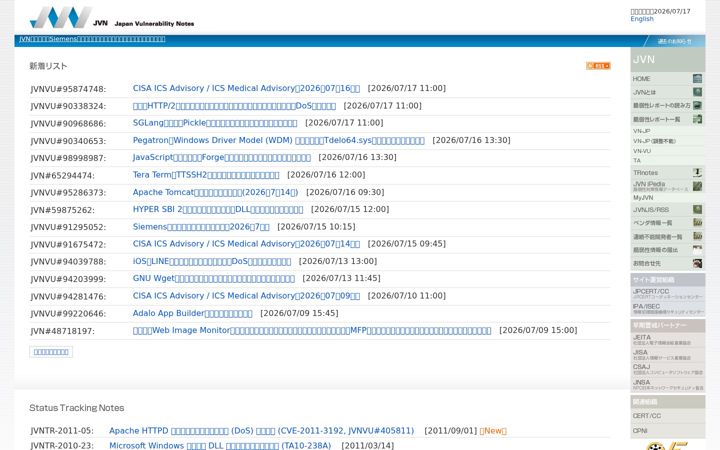
Task: Click the timestamp [2026/07/16 12:00]
Action: 326,174
